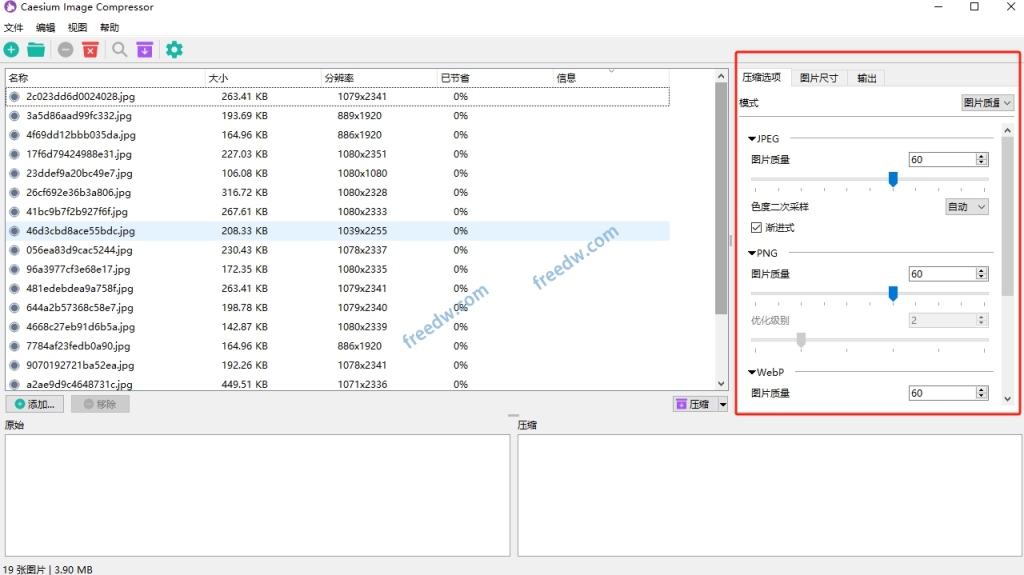Open folder with the teal folder icon
Screen dimensions: 1024x575
click(36, 50)
